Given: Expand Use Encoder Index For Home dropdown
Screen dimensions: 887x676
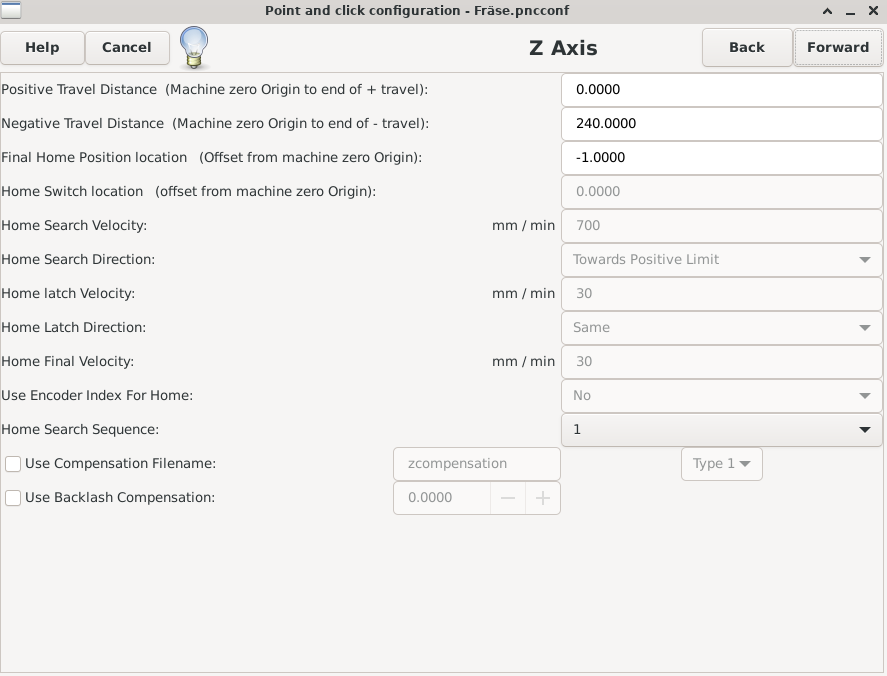Looking at the screenshot, I should pos(721,396).
